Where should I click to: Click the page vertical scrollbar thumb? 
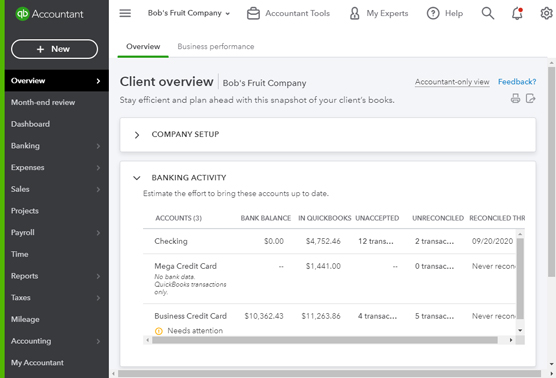(x=551, y=172)
